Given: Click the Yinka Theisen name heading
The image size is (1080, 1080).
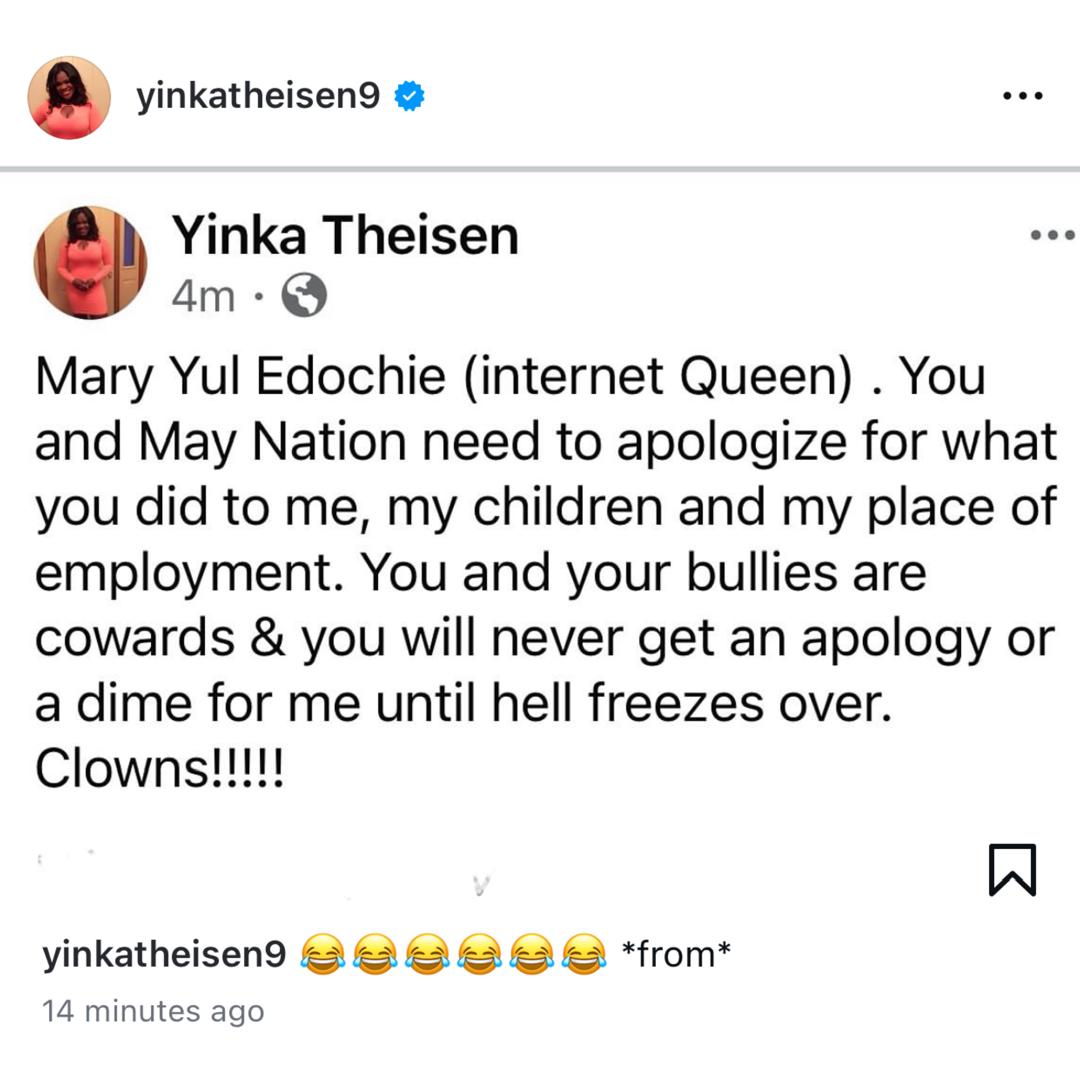Looking at the screenshot, I should point(344,236).
